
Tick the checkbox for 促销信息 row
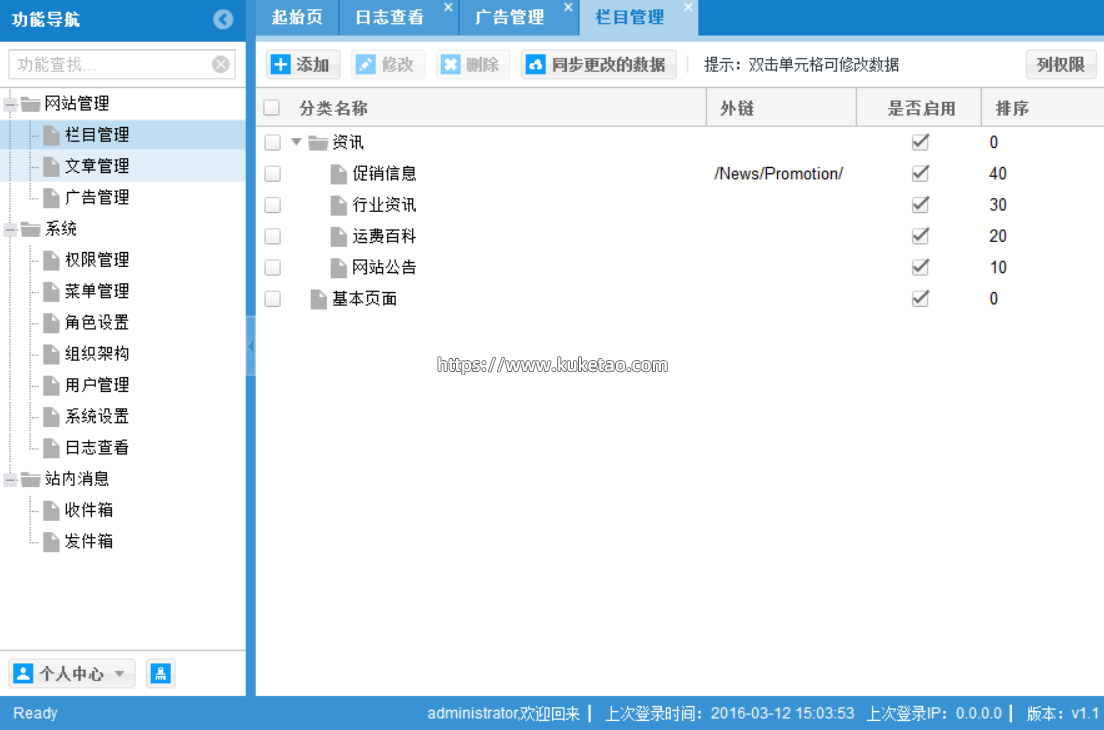tap(272, 174)
